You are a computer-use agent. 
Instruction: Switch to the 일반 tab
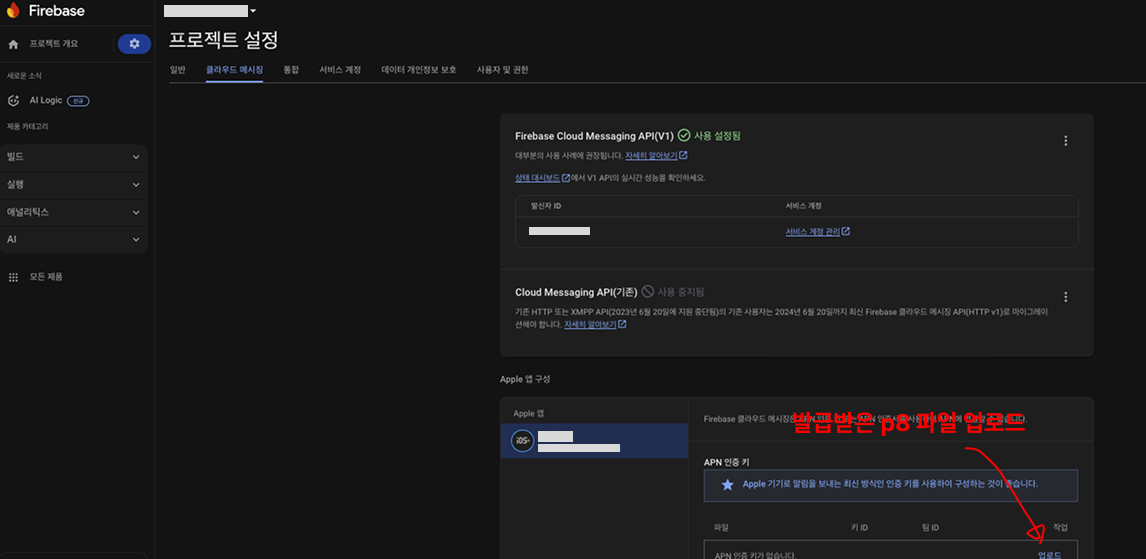tap(178, 70)
